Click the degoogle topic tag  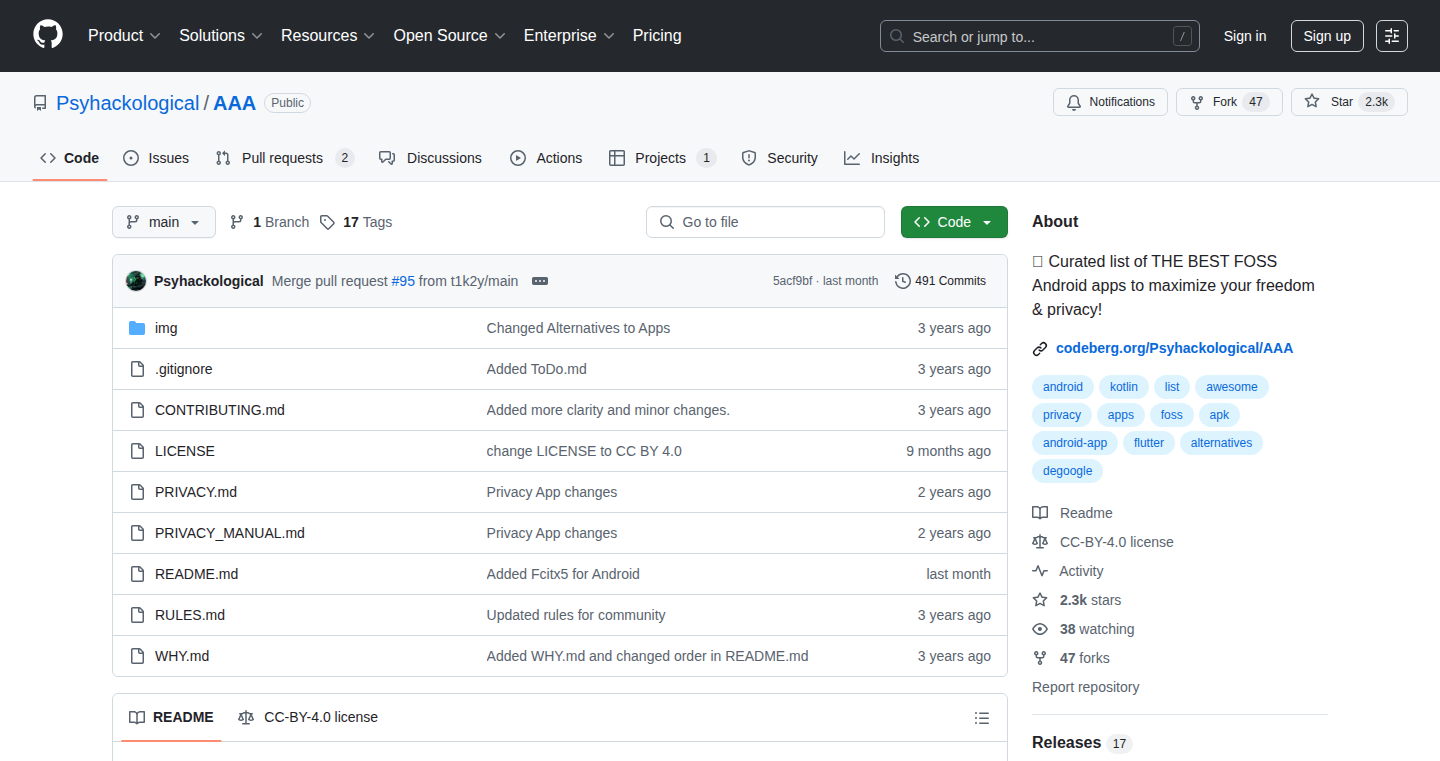tap(1067, 471)
